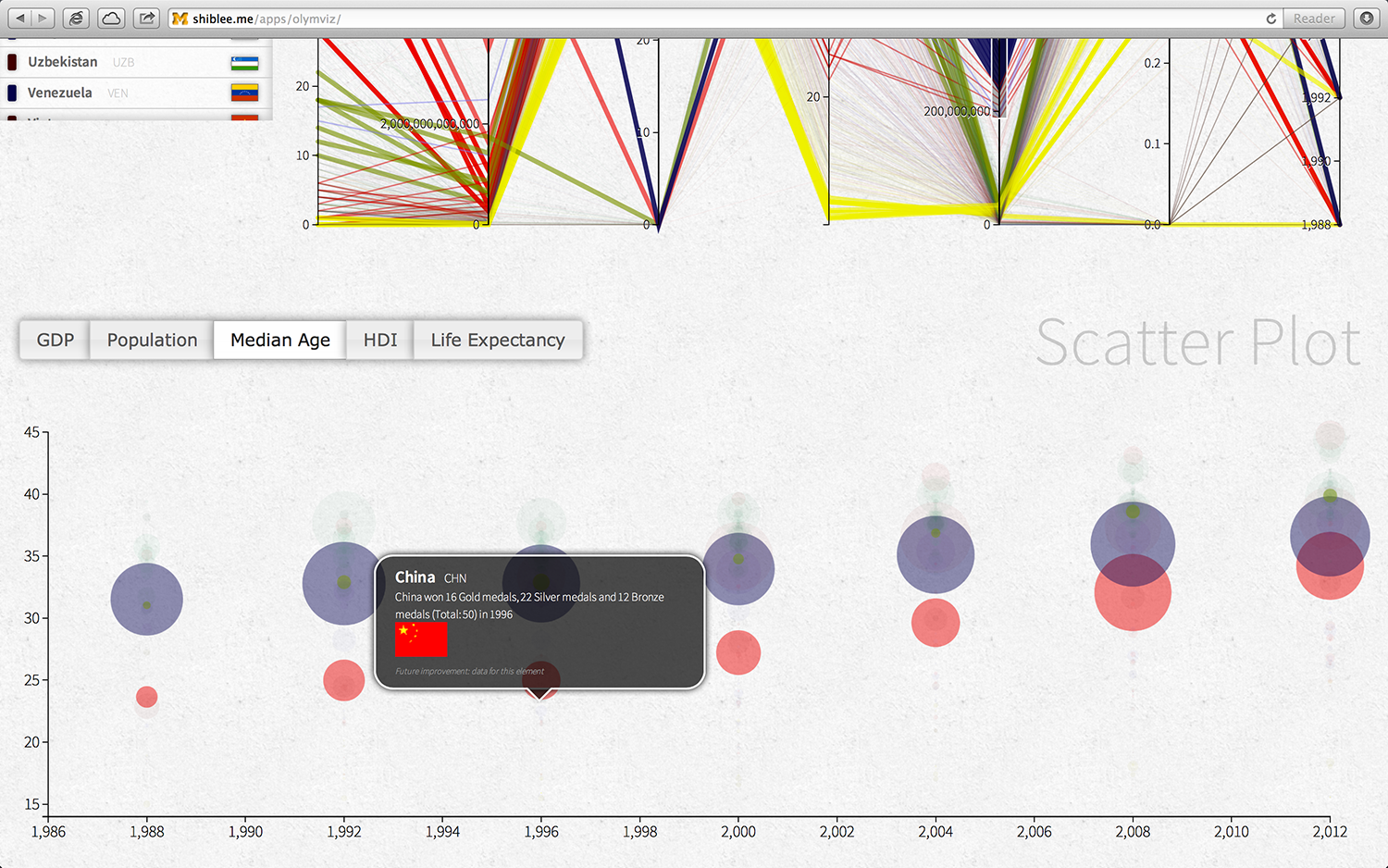Viewport: 1388px width, 868px height.
Task: Switch to the Population tab
Action: point(151,340)
